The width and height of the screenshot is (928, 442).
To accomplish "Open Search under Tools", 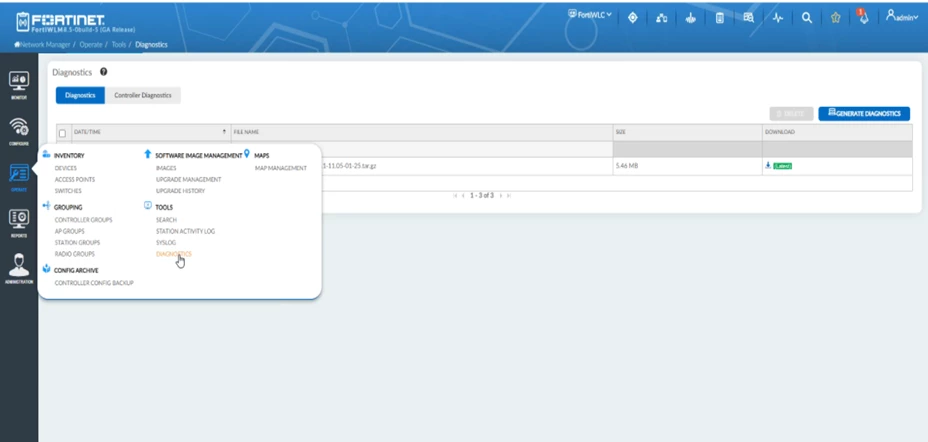I will [x=166, y=220].
